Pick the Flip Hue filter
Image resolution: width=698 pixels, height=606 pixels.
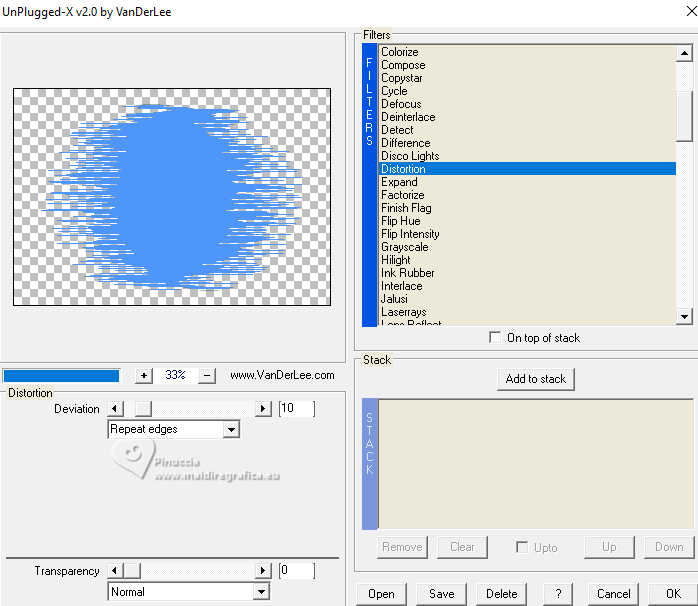527,221
